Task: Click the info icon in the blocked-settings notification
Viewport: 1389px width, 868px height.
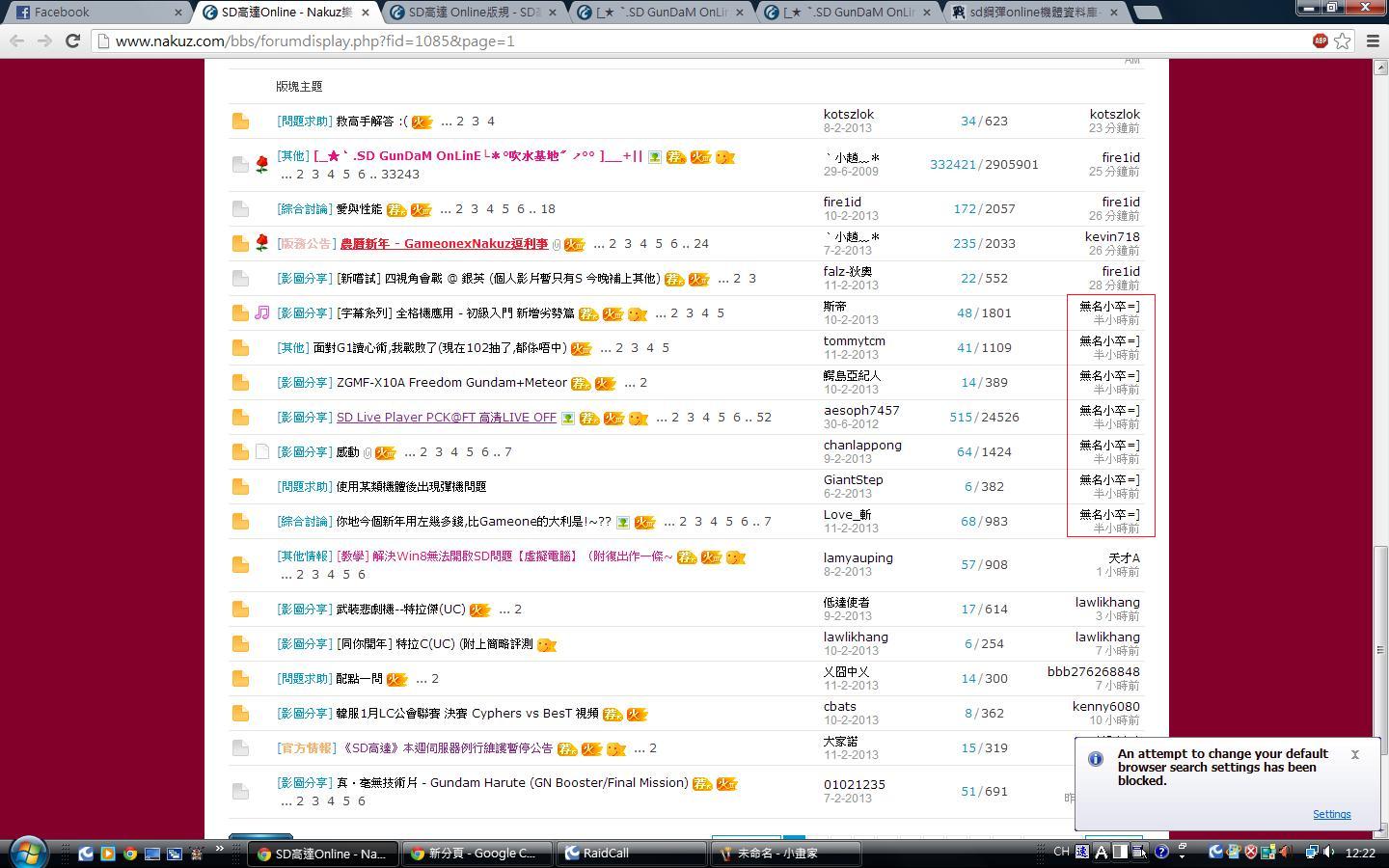Action: [1096, 759]
